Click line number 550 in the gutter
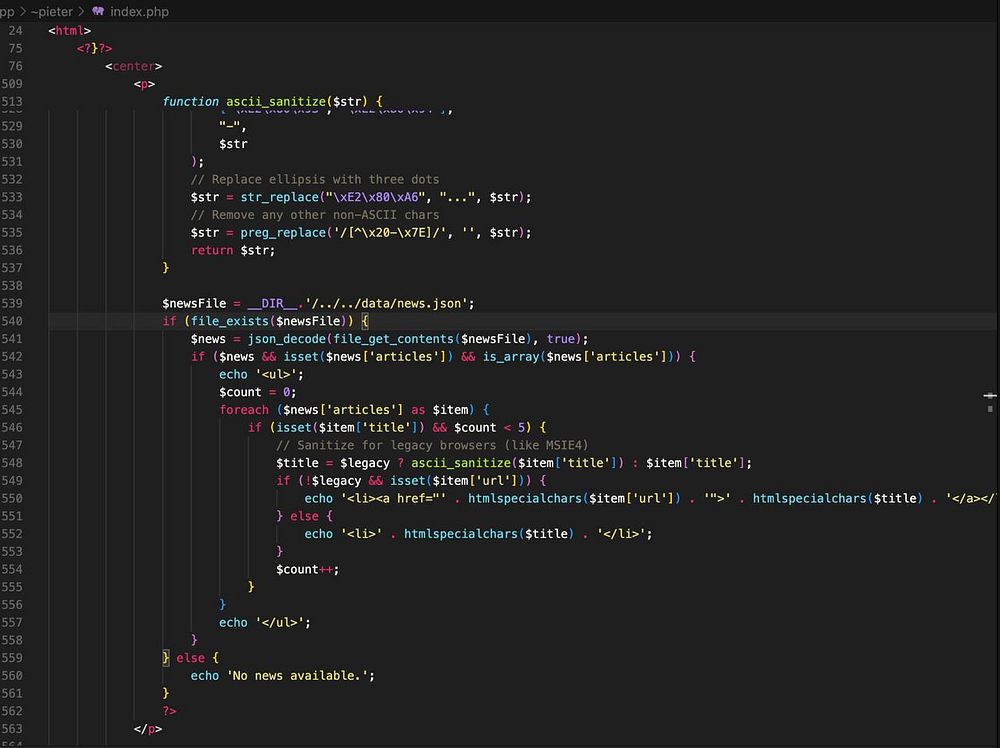This screenshot has width=1000, height=748. click(x=12, y=499)
